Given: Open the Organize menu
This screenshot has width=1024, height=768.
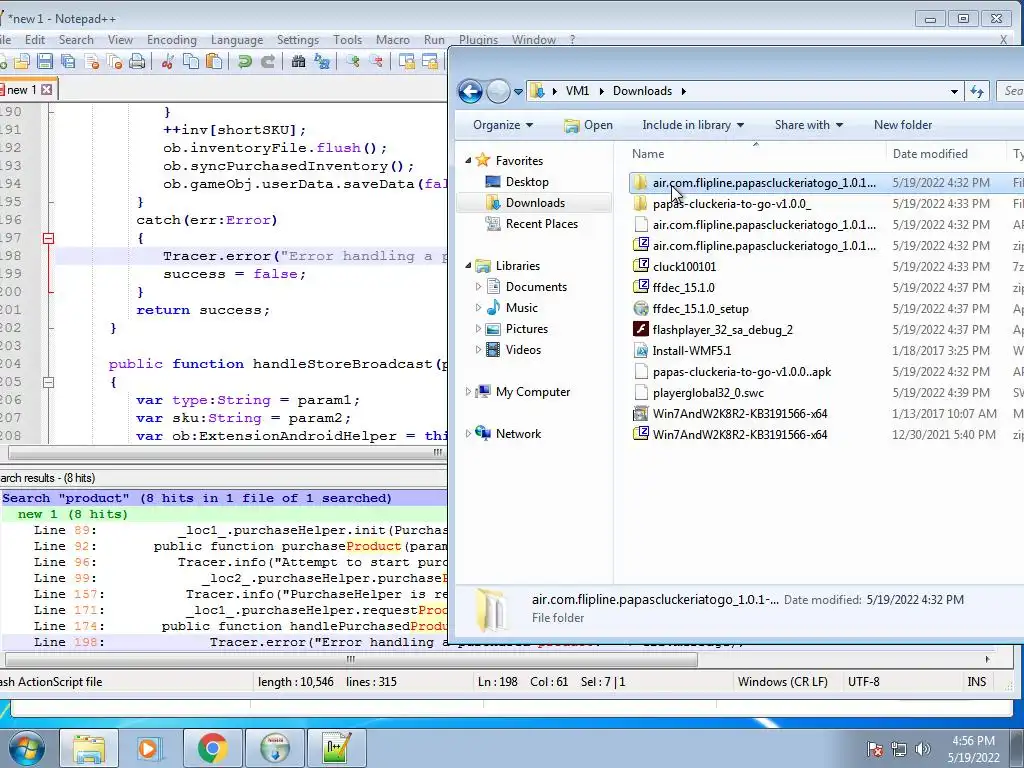Looking at the screenshot, I should (503, 125).
